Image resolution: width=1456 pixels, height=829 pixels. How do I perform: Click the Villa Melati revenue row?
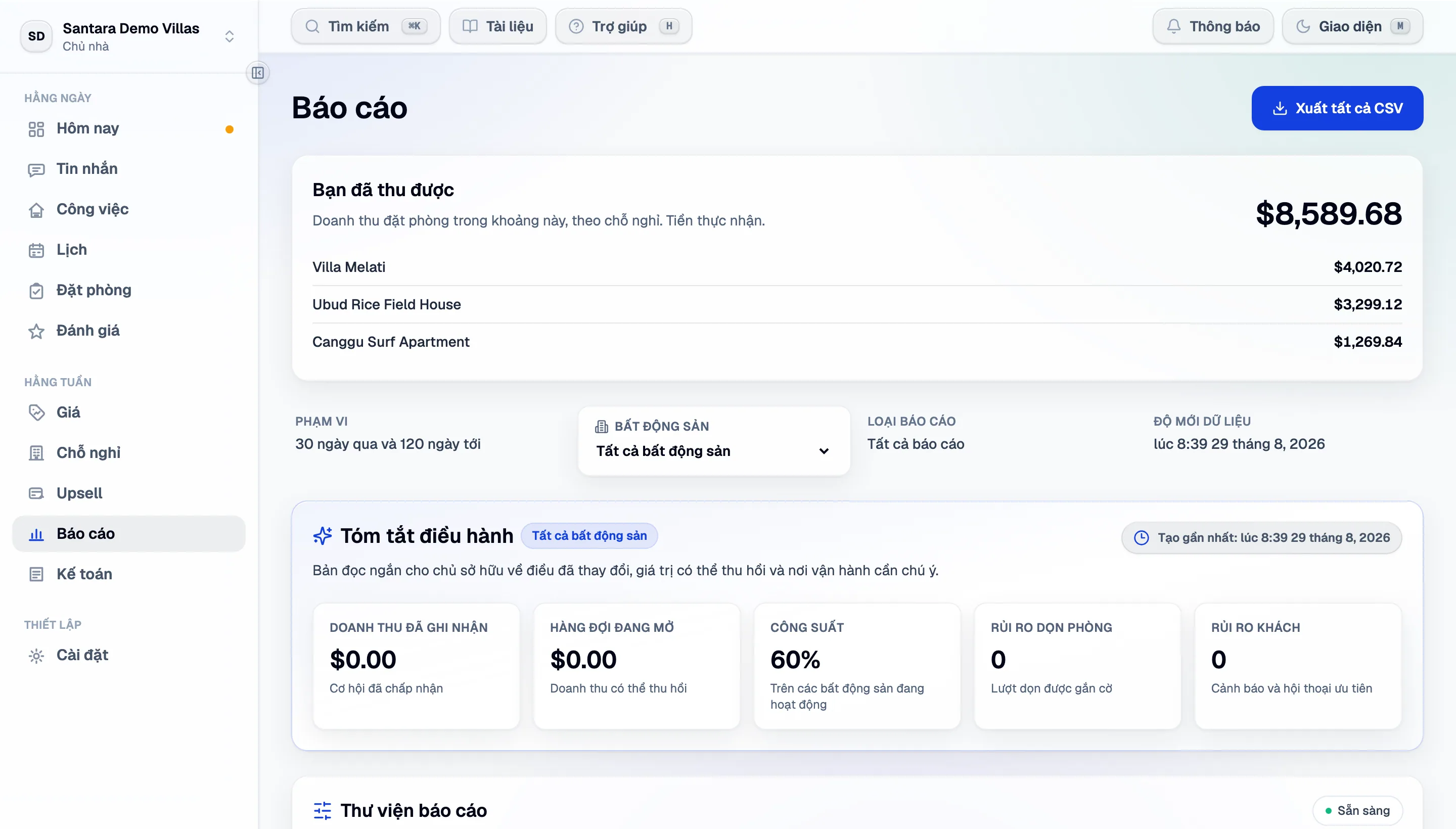coord(857,267)
